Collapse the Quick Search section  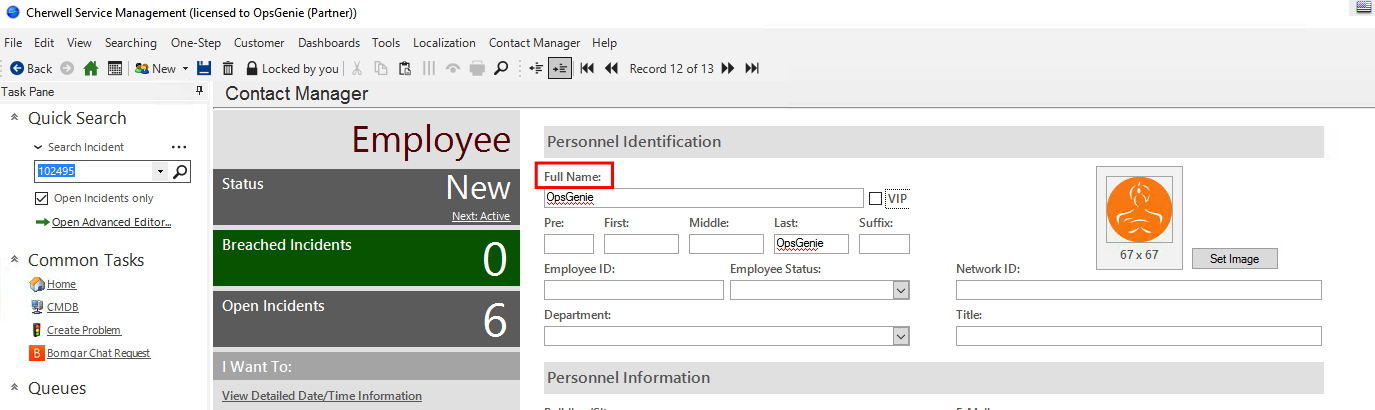pyautogui.click(x=15, y=118)
